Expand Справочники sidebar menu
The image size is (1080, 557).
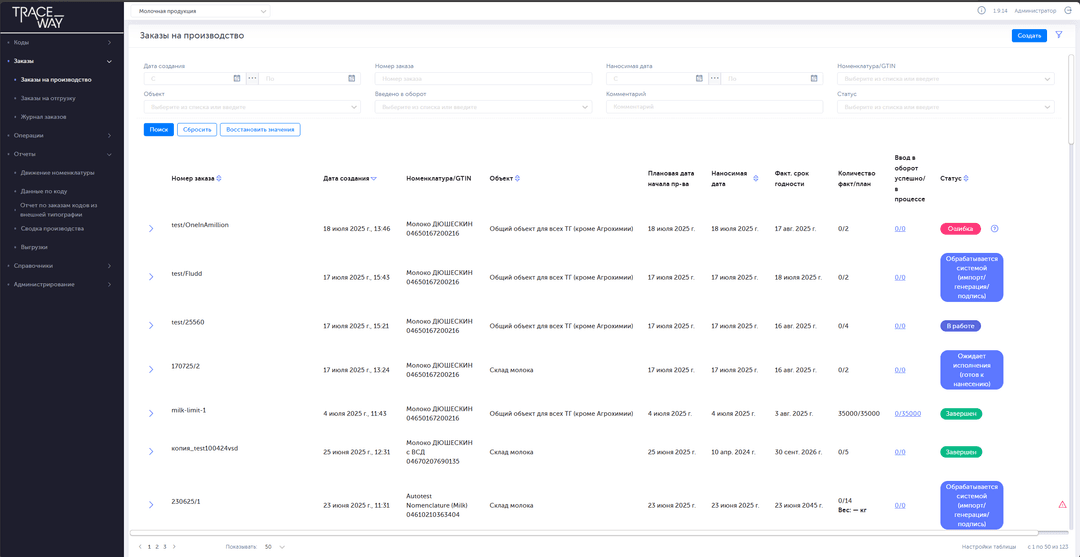62,266
